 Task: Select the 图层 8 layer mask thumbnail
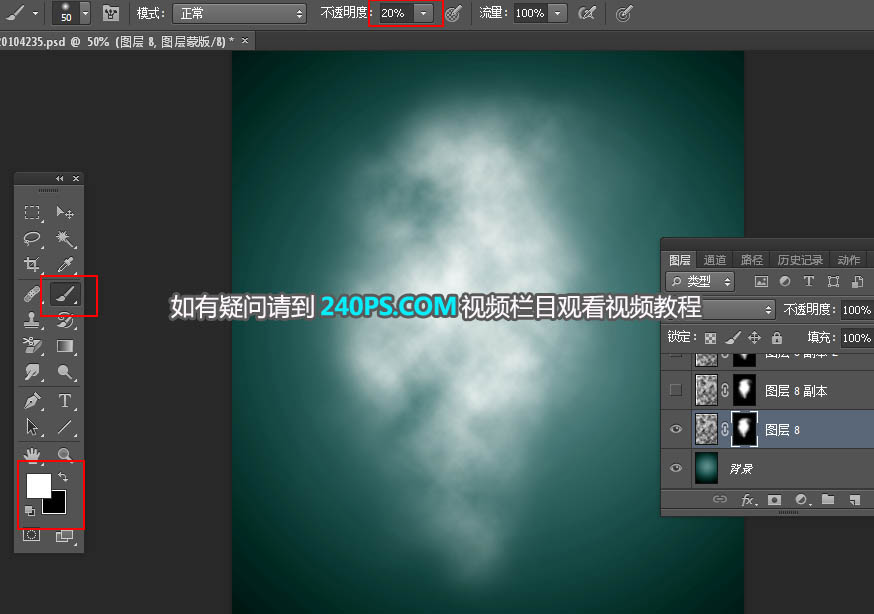[744, 429]
